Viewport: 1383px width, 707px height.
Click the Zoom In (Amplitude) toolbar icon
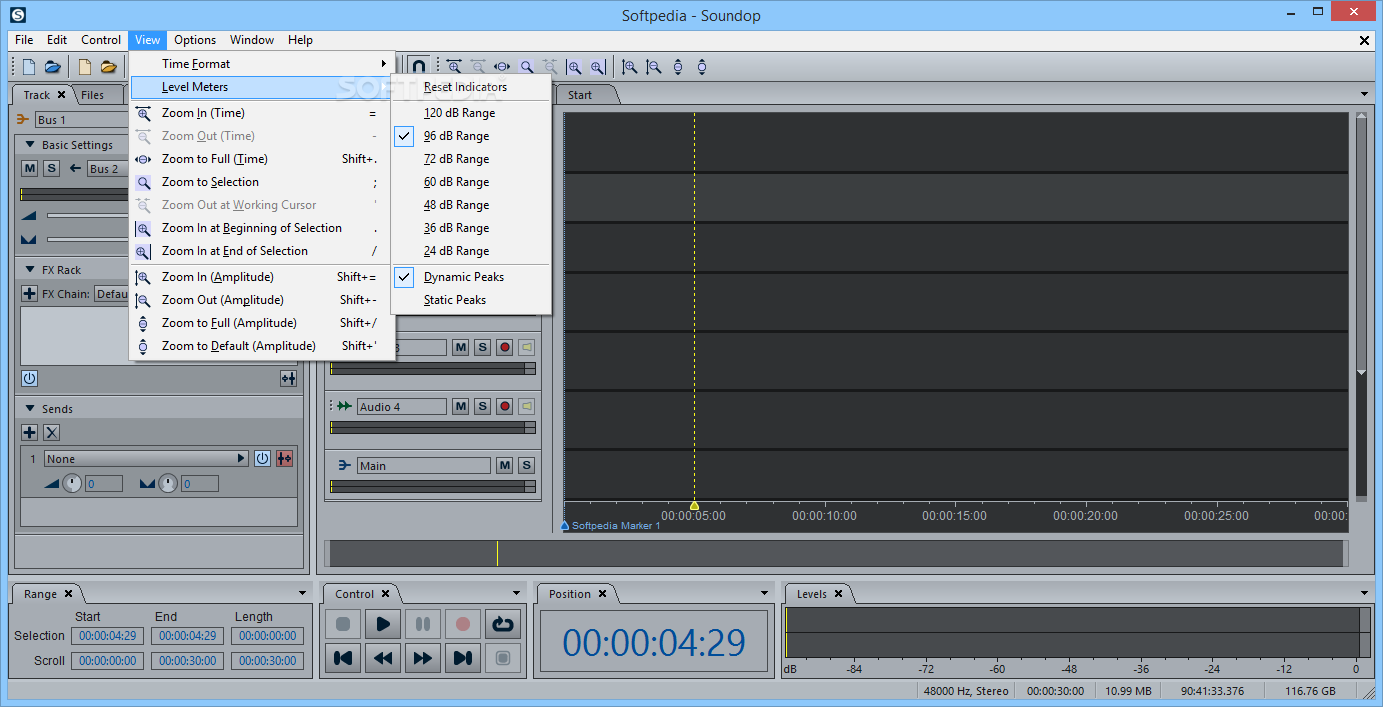[x=630, y=67]
